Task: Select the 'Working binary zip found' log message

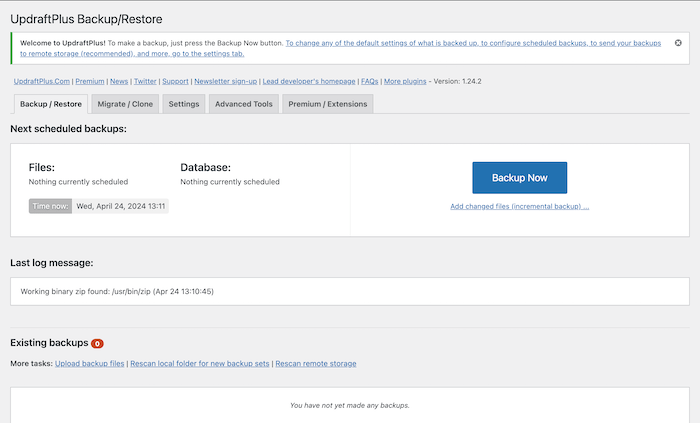Action: (117, 291)
